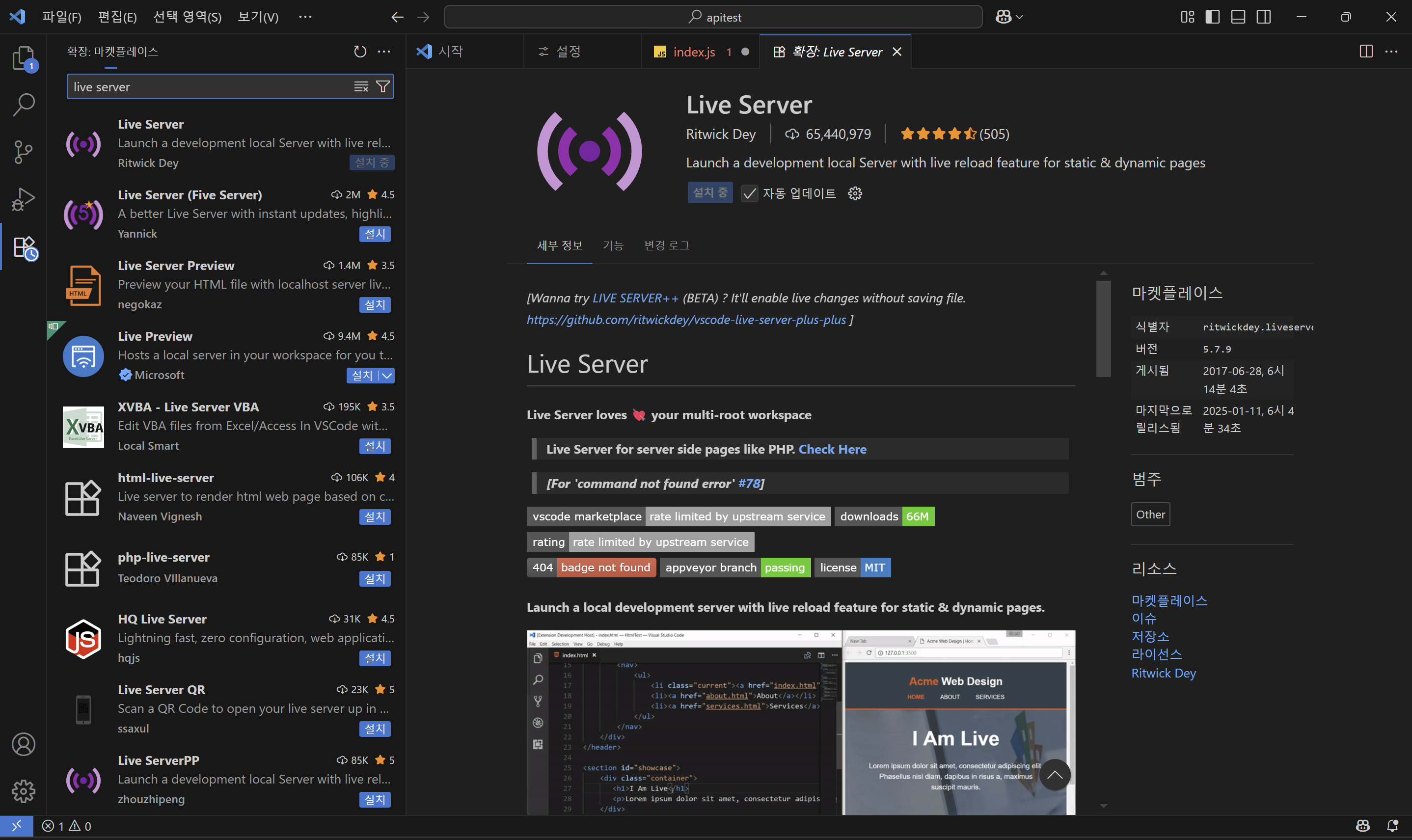Split the editor to the right
This screenshot has height=840, width=1412.
coord(1365,52)
